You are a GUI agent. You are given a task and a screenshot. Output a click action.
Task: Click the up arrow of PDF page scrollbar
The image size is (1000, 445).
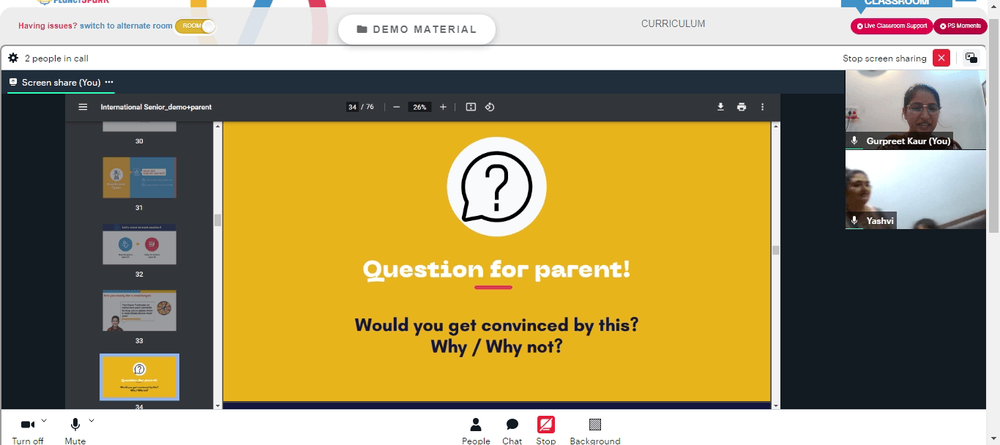point(776,126)
